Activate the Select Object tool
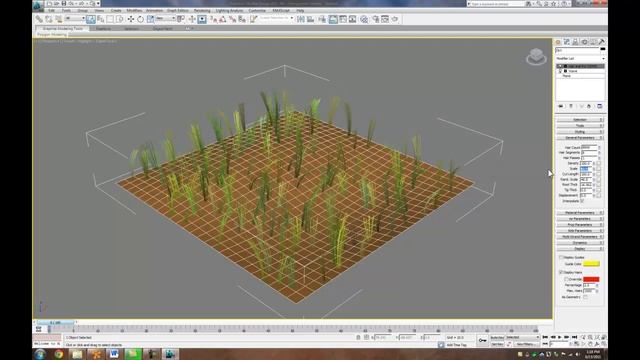The width and height of the screenshot is (640, 360). point(91,19)
